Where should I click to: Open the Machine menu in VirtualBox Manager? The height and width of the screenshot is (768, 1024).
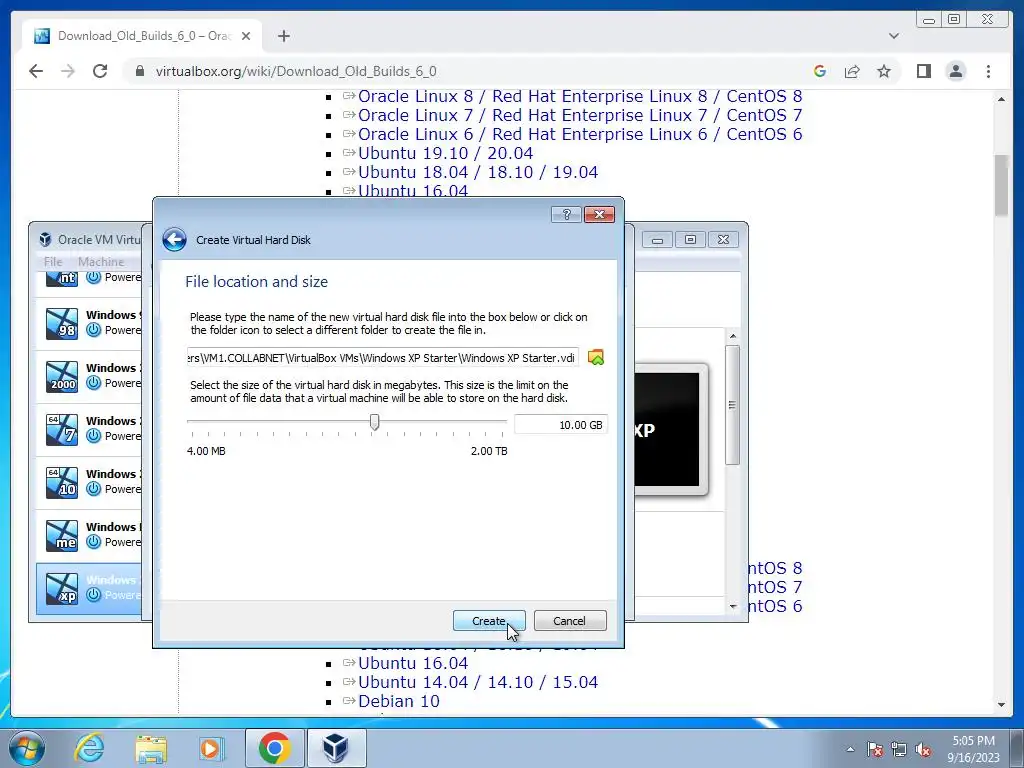coord(101,261)
